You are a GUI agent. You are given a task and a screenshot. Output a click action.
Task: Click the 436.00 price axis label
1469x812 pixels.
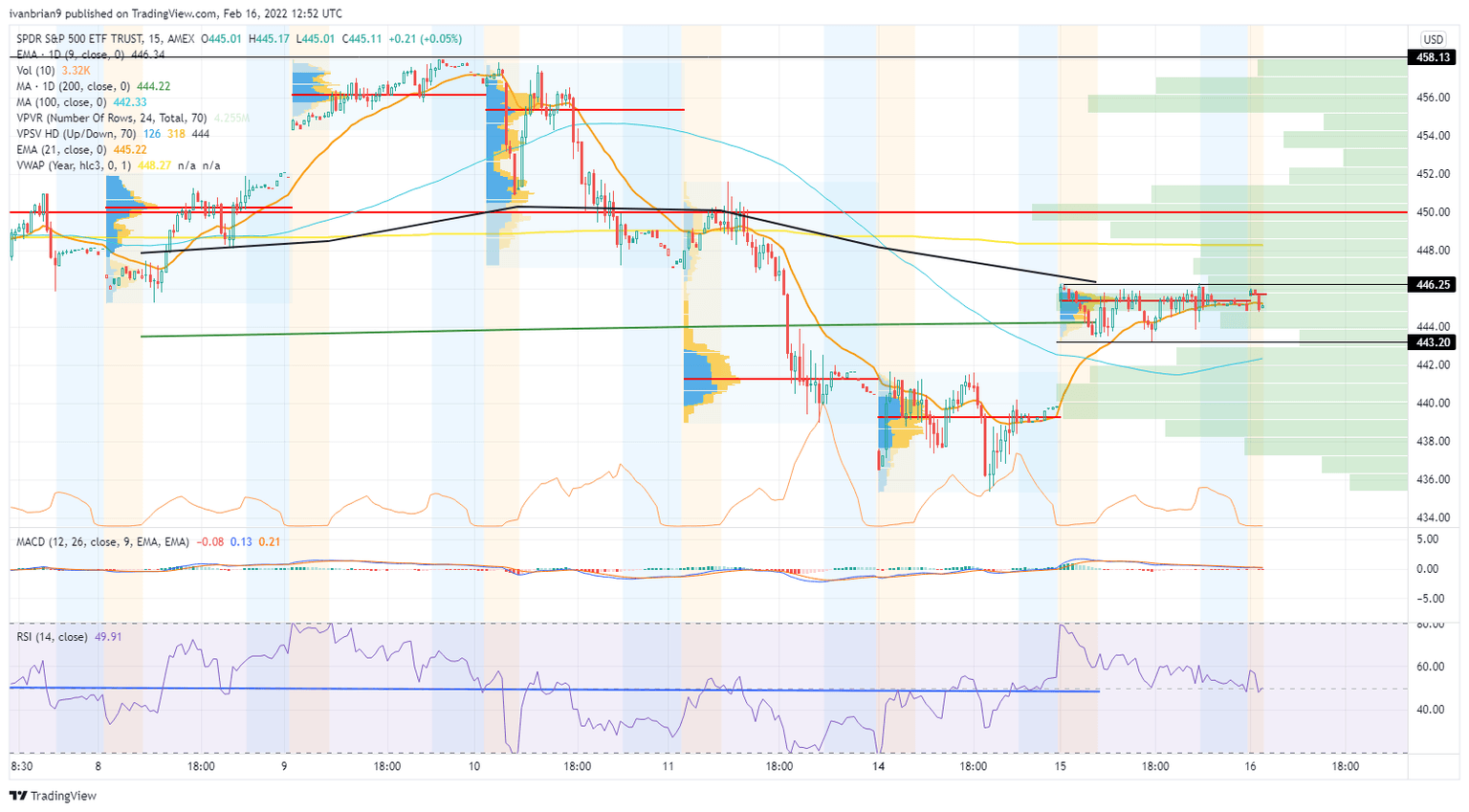click(1433, 480)
